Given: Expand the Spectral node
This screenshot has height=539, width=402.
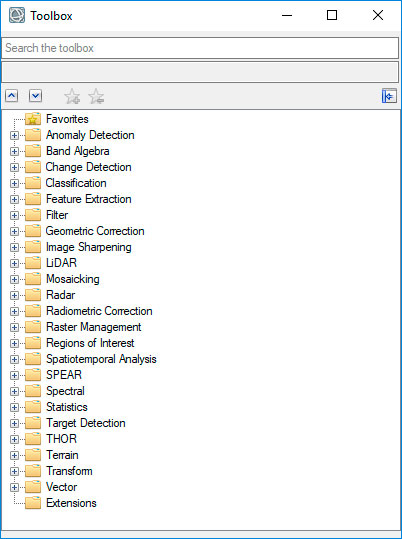Looking at the screenshot, I should pyautogui.click(x=14, y=391).
